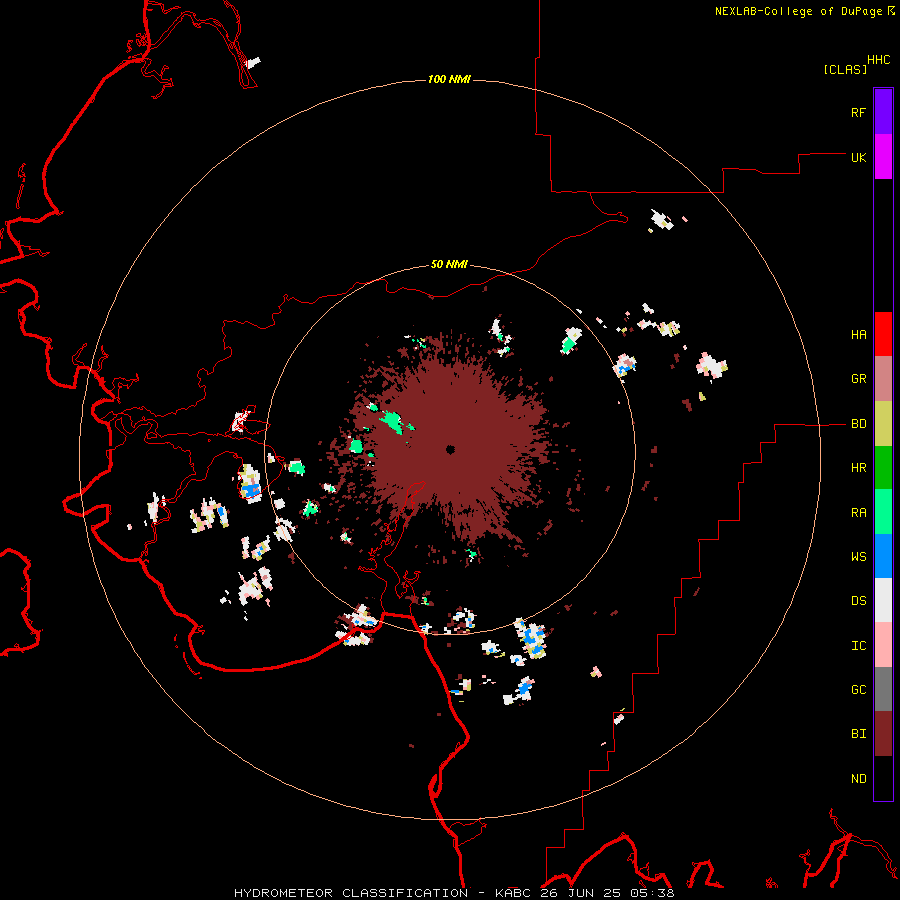This screenshot has height=900, width=900.
Task: Click the 'WS' legend label
Action: 859,556
